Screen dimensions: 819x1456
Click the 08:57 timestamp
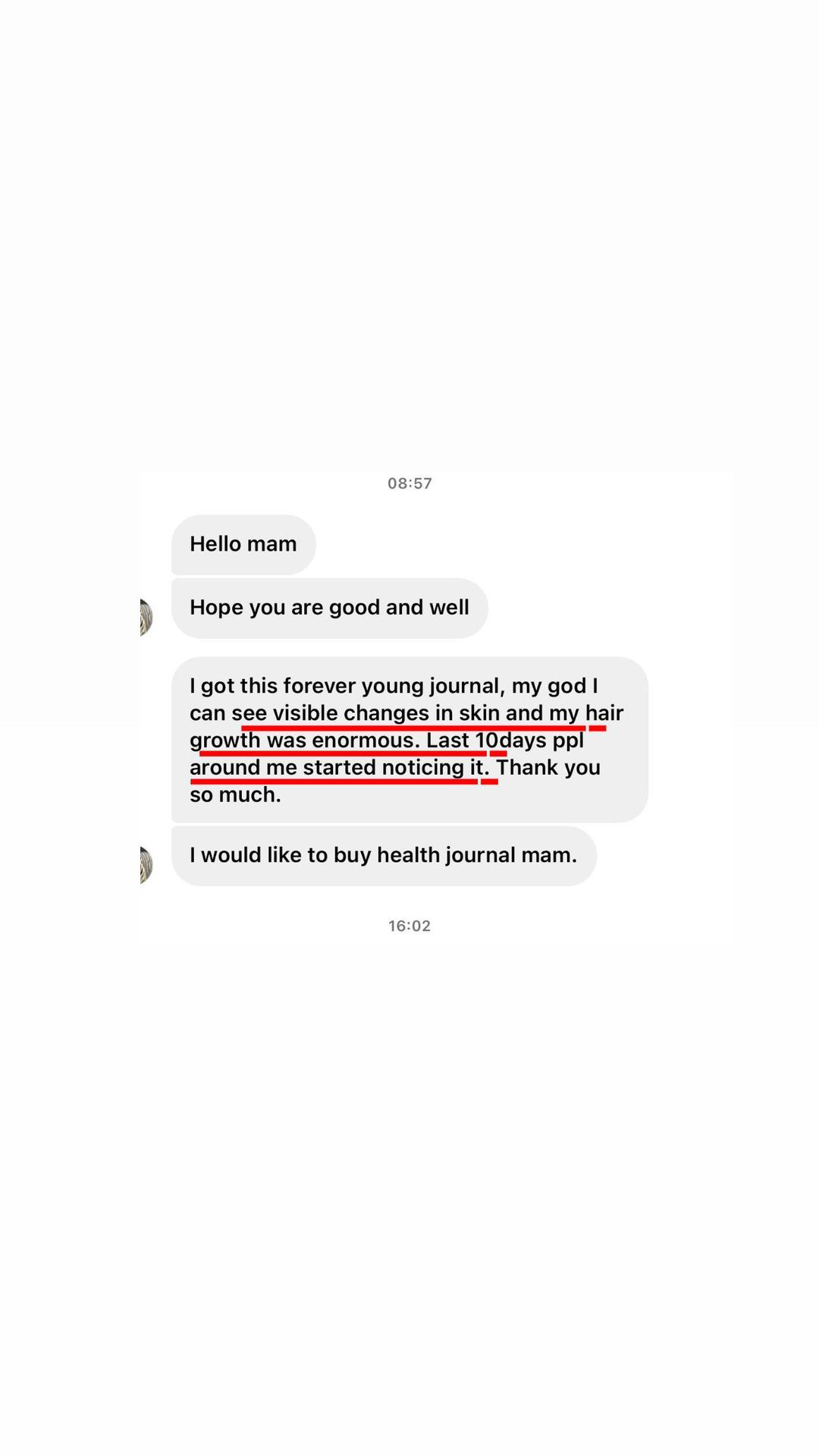409,483
